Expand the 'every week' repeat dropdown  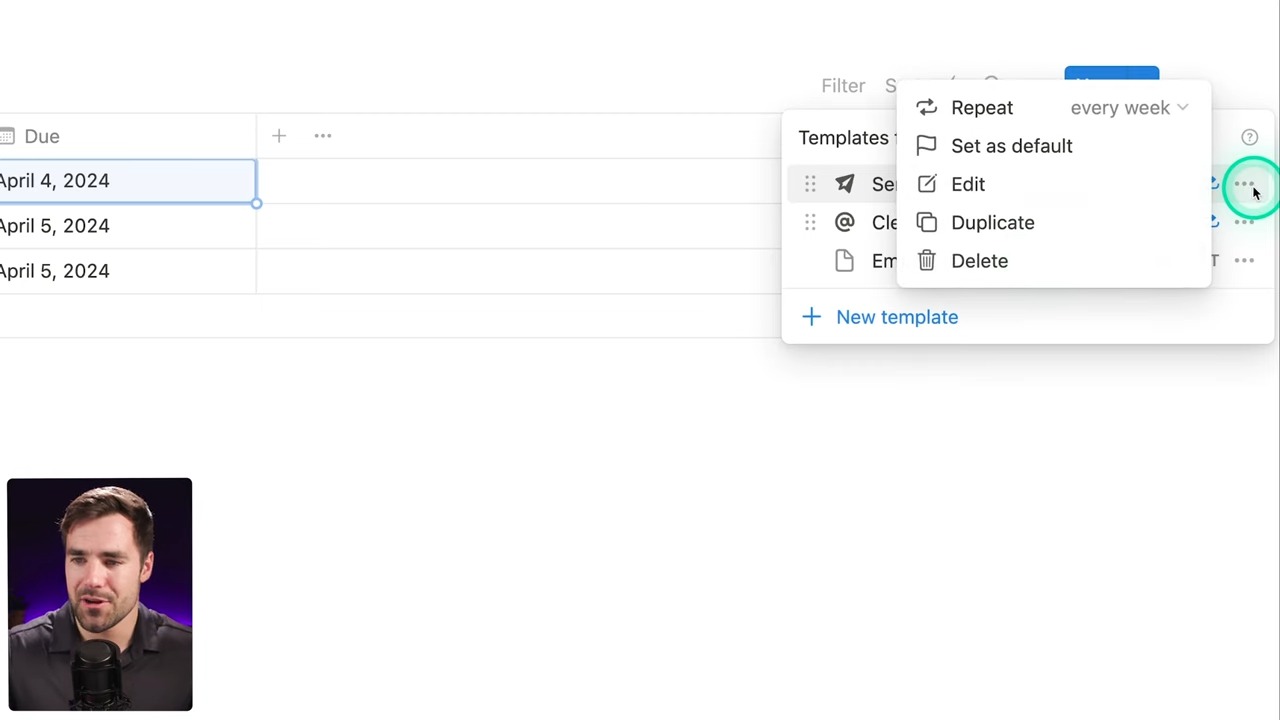[1129, 108]
